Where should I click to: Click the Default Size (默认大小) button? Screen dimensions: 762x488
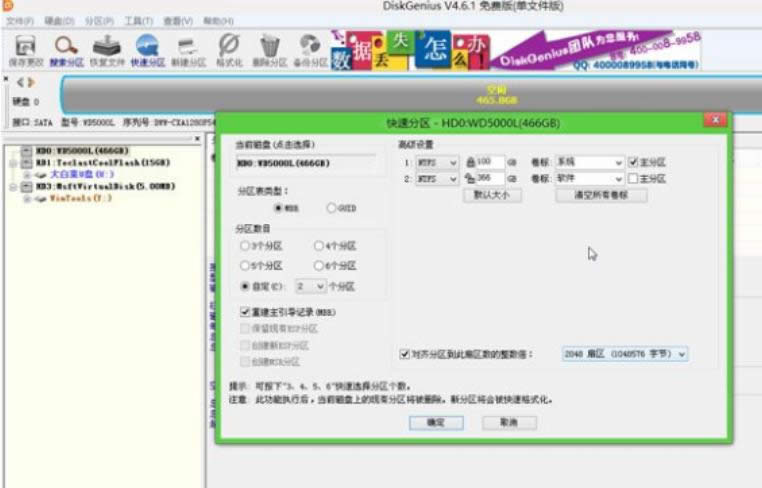tap(491, 196)
